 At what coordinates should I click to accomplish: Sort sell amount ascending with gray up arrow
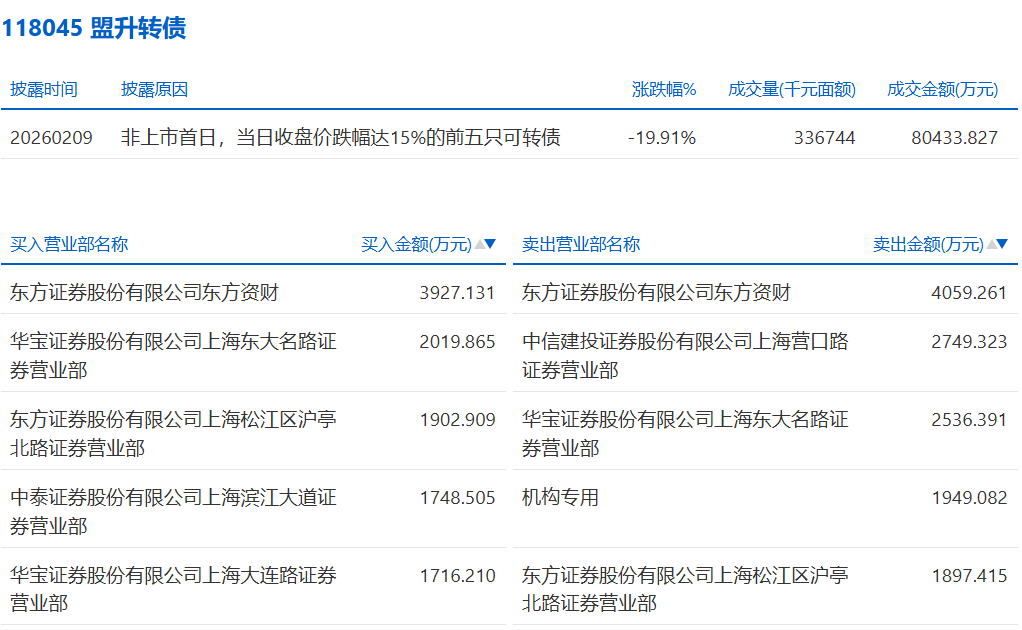(x=991, y=244)
